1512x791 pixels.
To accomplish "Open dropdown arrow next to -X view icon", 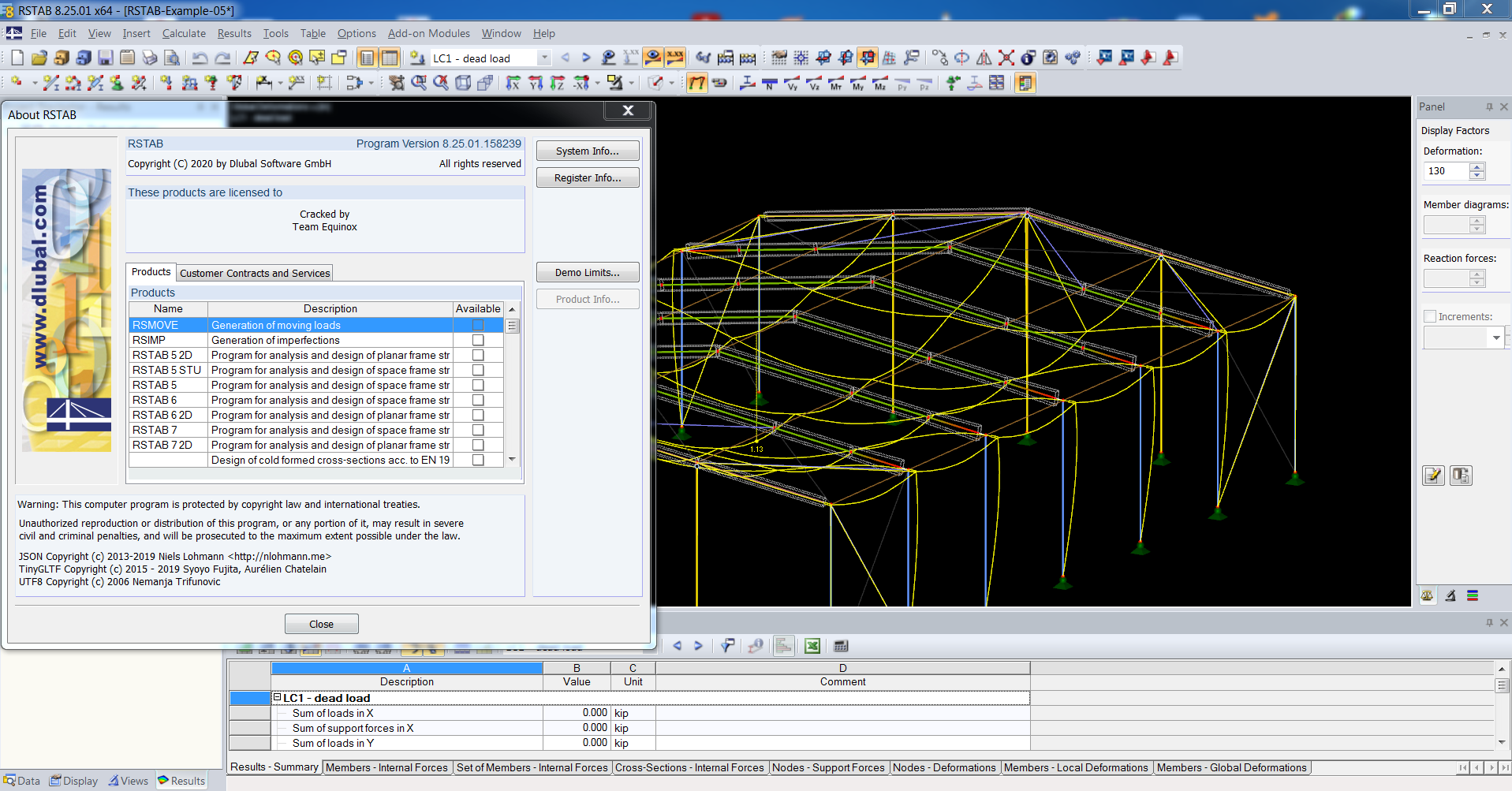I will [x=597, y=83].
